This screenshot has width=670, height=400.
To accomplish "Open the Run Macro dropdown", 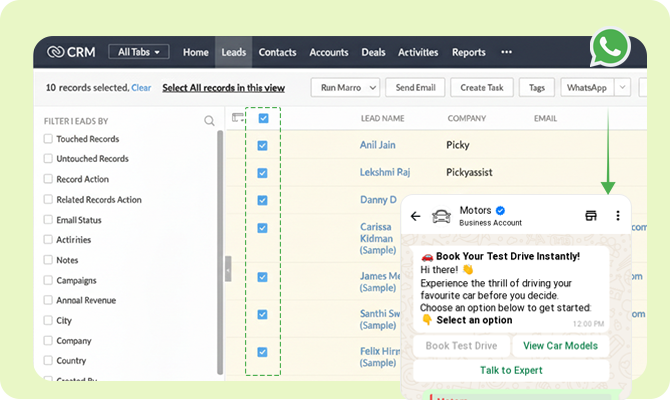I will tap(345, 88).
